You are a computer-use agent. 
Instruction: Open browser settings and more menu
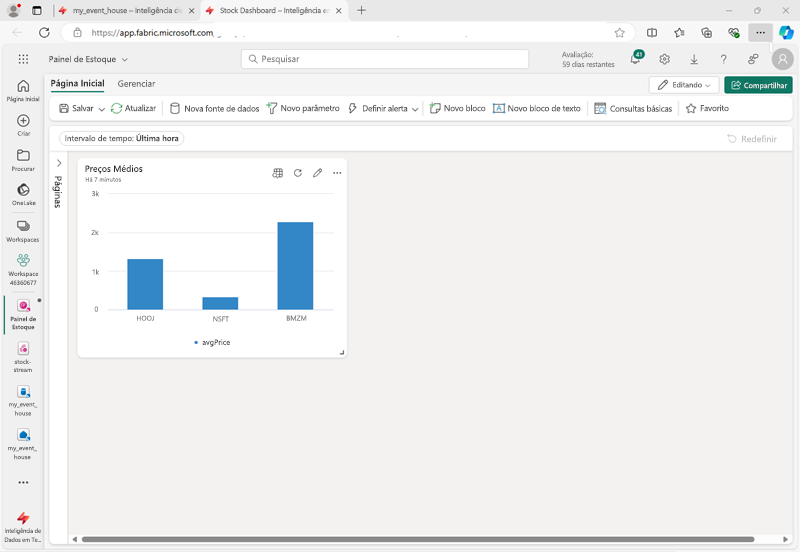coord(760,33)
